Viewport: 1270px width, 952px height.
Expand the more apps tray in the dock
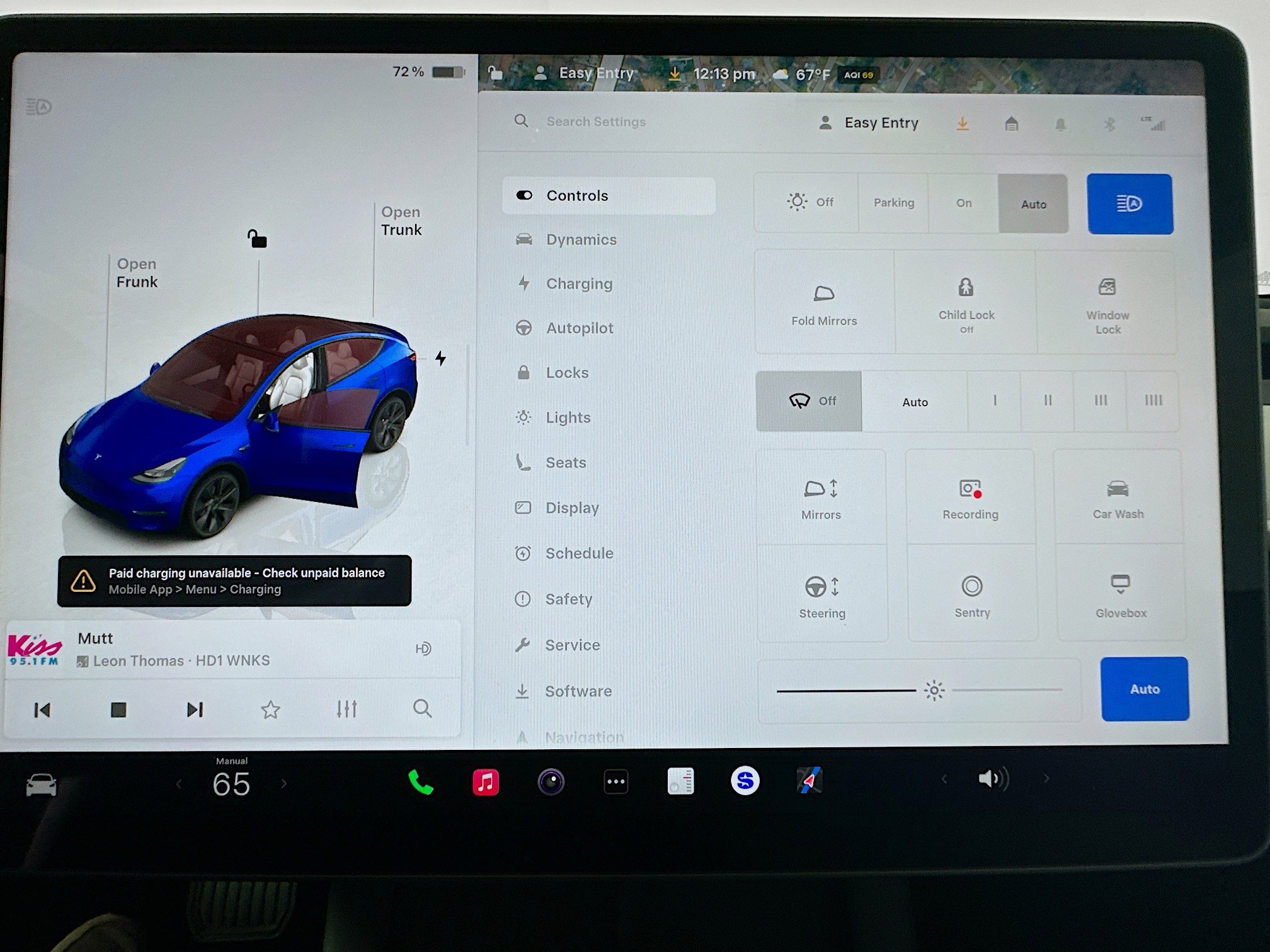pos(615,781)
